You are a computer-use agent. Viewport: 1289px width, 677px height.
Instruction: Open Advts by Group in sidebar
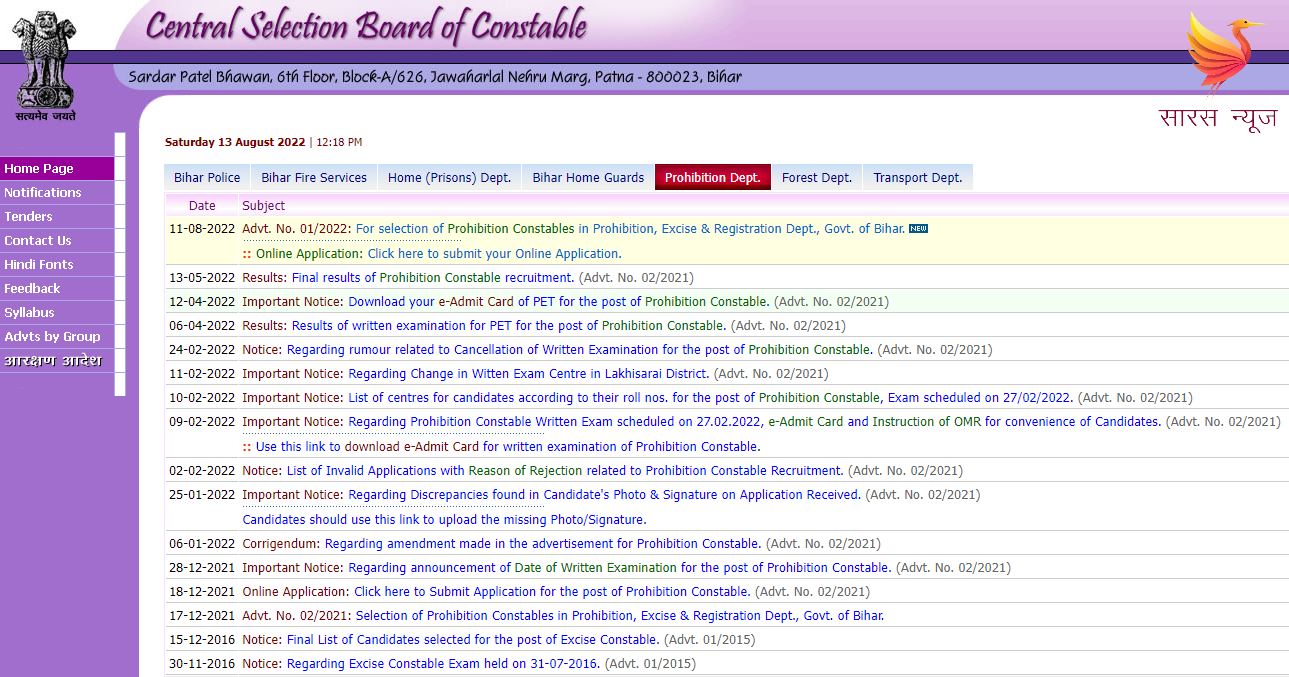[x=52, y=337]
